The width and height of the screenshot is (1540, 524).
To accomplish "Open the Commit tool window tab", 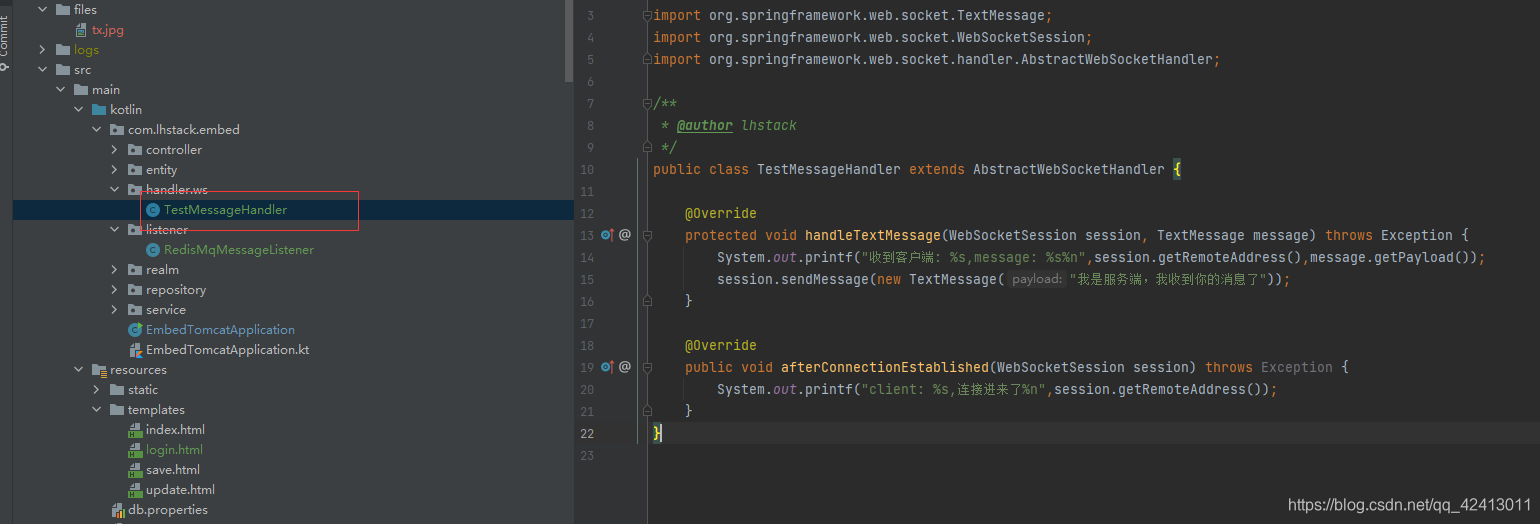I will coord(5,40).
